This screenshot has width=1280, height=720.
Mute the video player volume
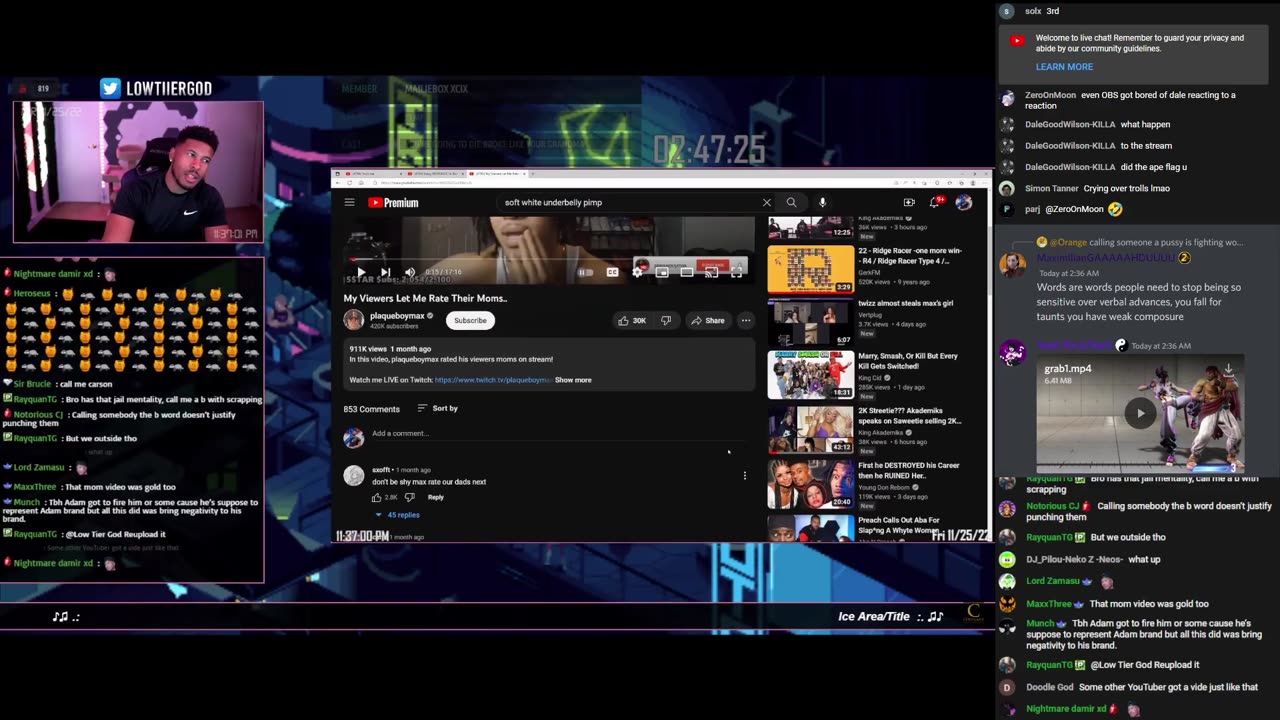(410, 272)
